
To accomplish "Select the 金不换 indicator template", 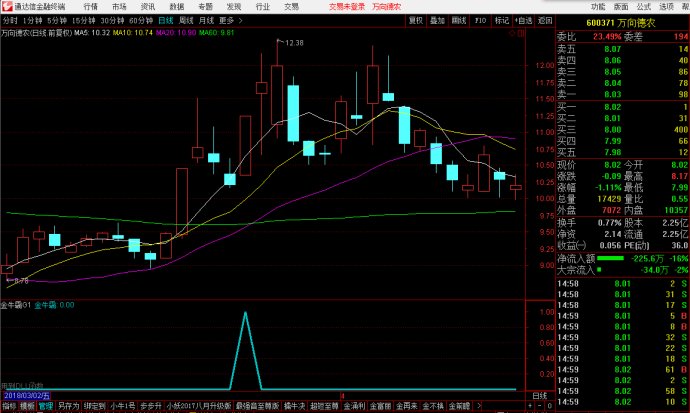I will click(433, 406).
